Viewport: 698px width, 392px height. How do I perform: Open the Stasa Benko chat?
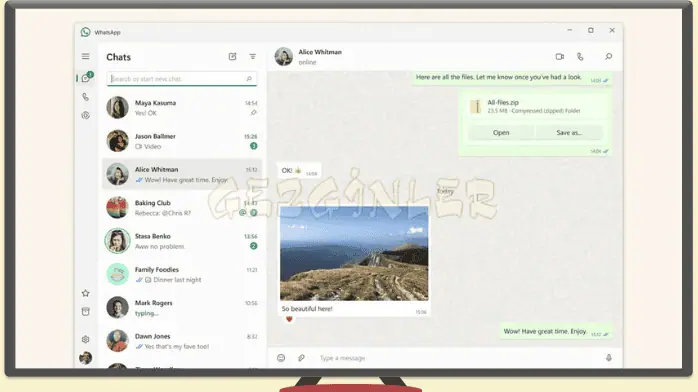click(182, 241)
